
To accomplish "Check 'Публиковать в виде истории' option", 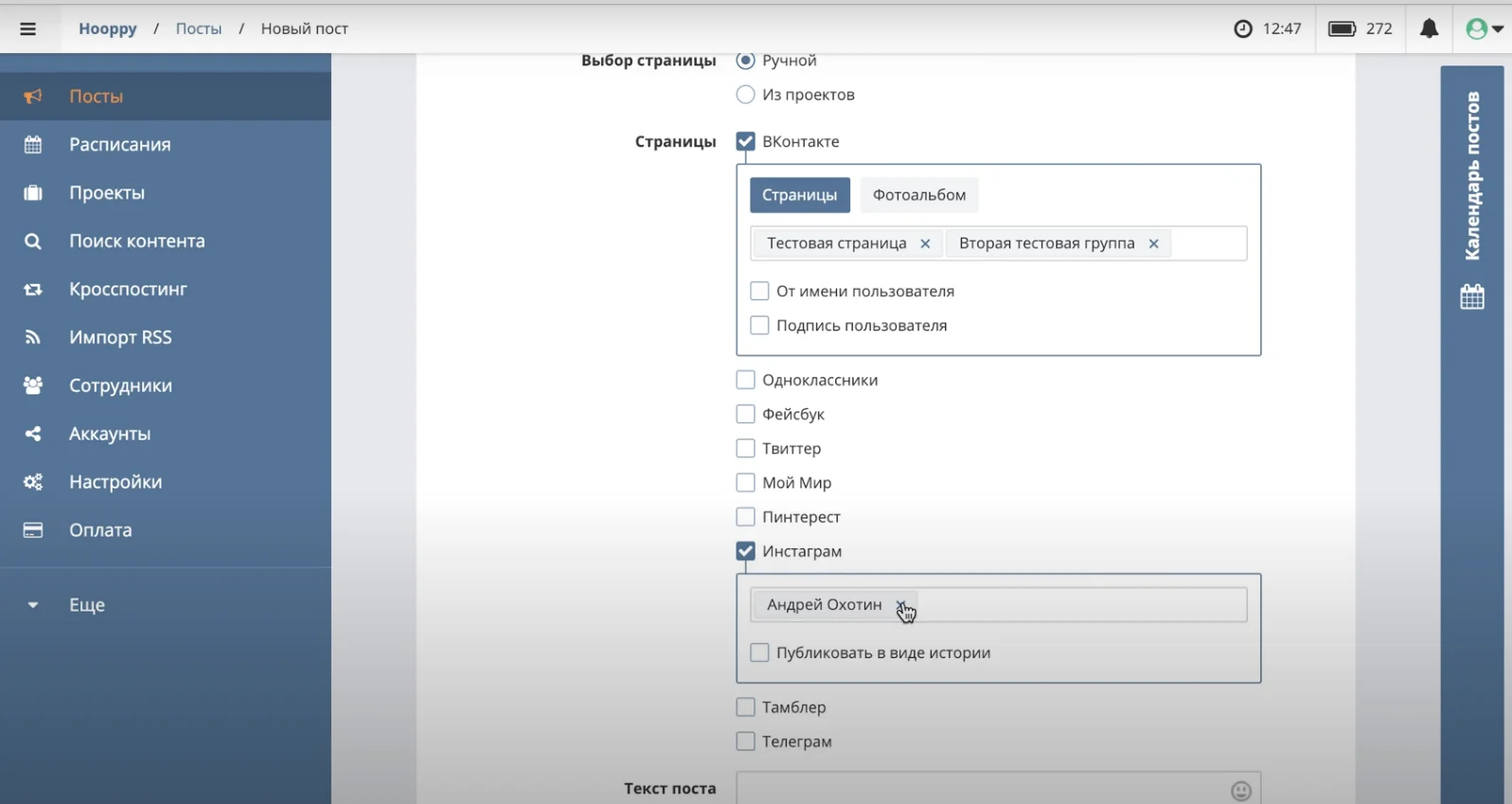I will click(x=759, y=652).
